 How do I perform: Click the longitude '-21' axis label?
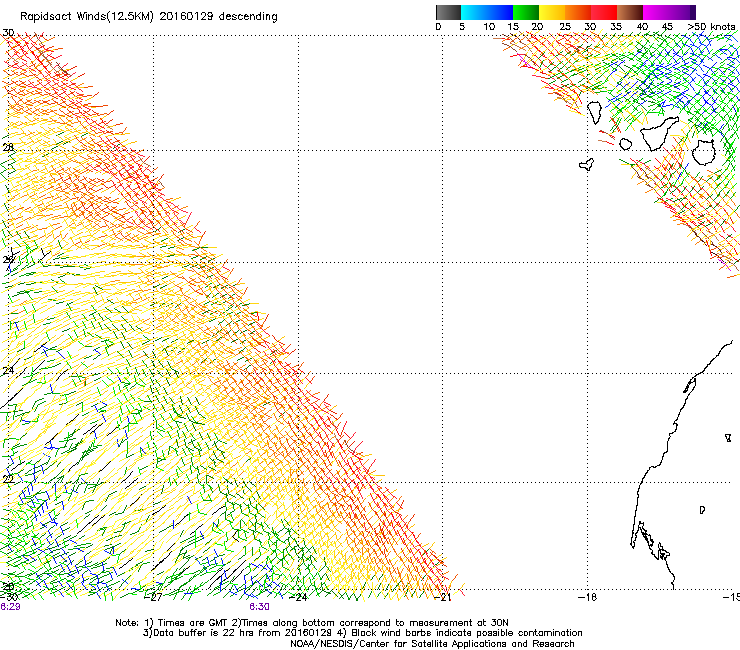coord(443,597)
